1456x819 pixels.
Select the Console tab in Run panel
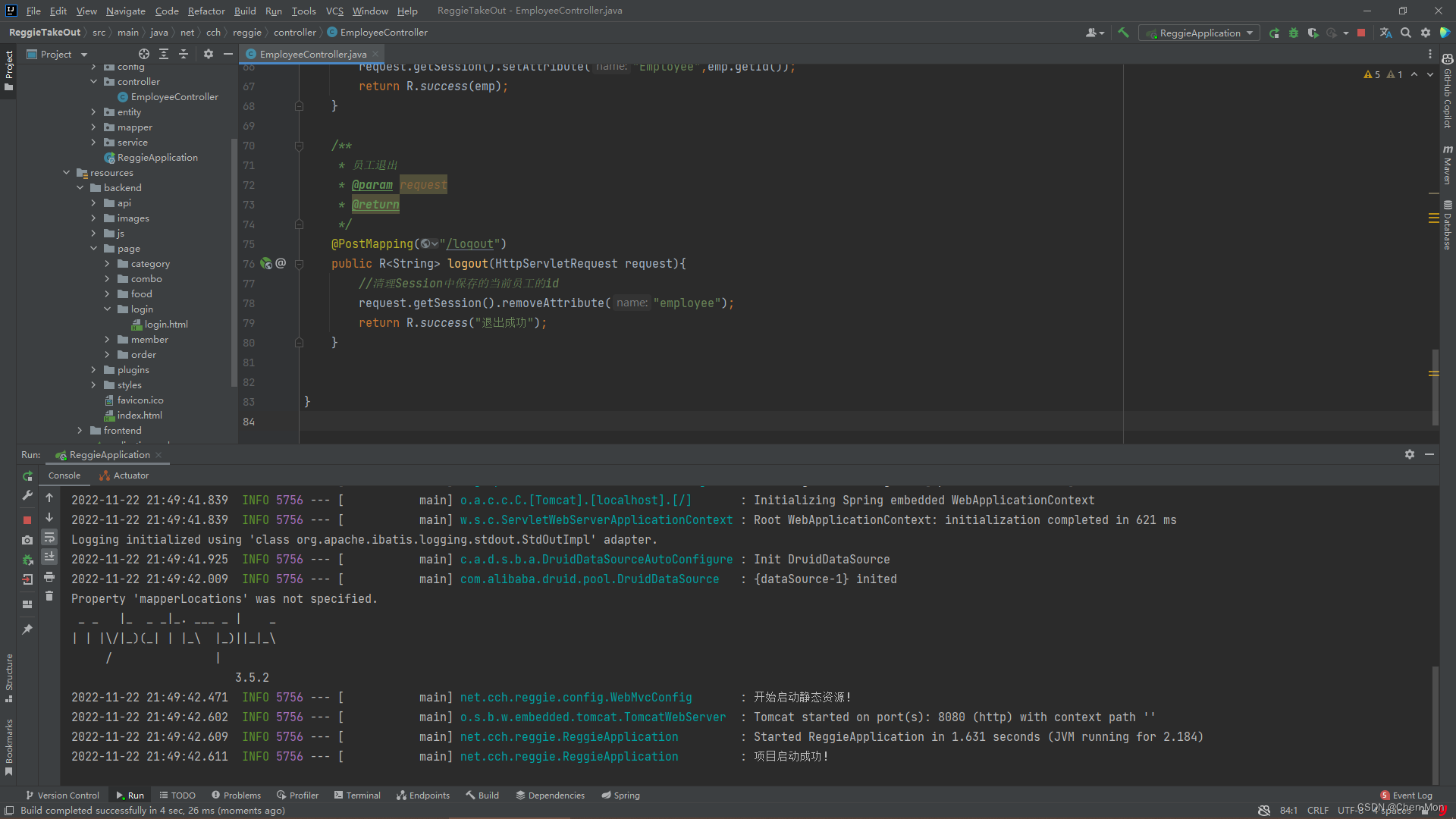[x=63, y=475]
